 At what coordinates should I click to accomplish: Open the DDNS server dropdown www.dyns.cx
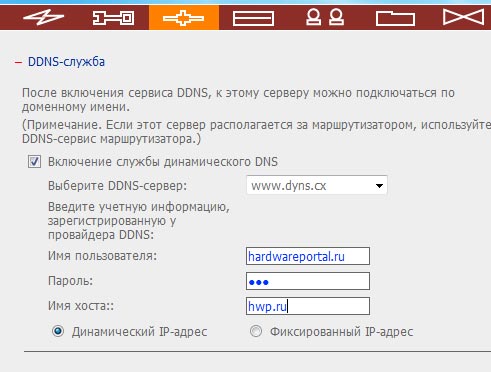(317, 185)
